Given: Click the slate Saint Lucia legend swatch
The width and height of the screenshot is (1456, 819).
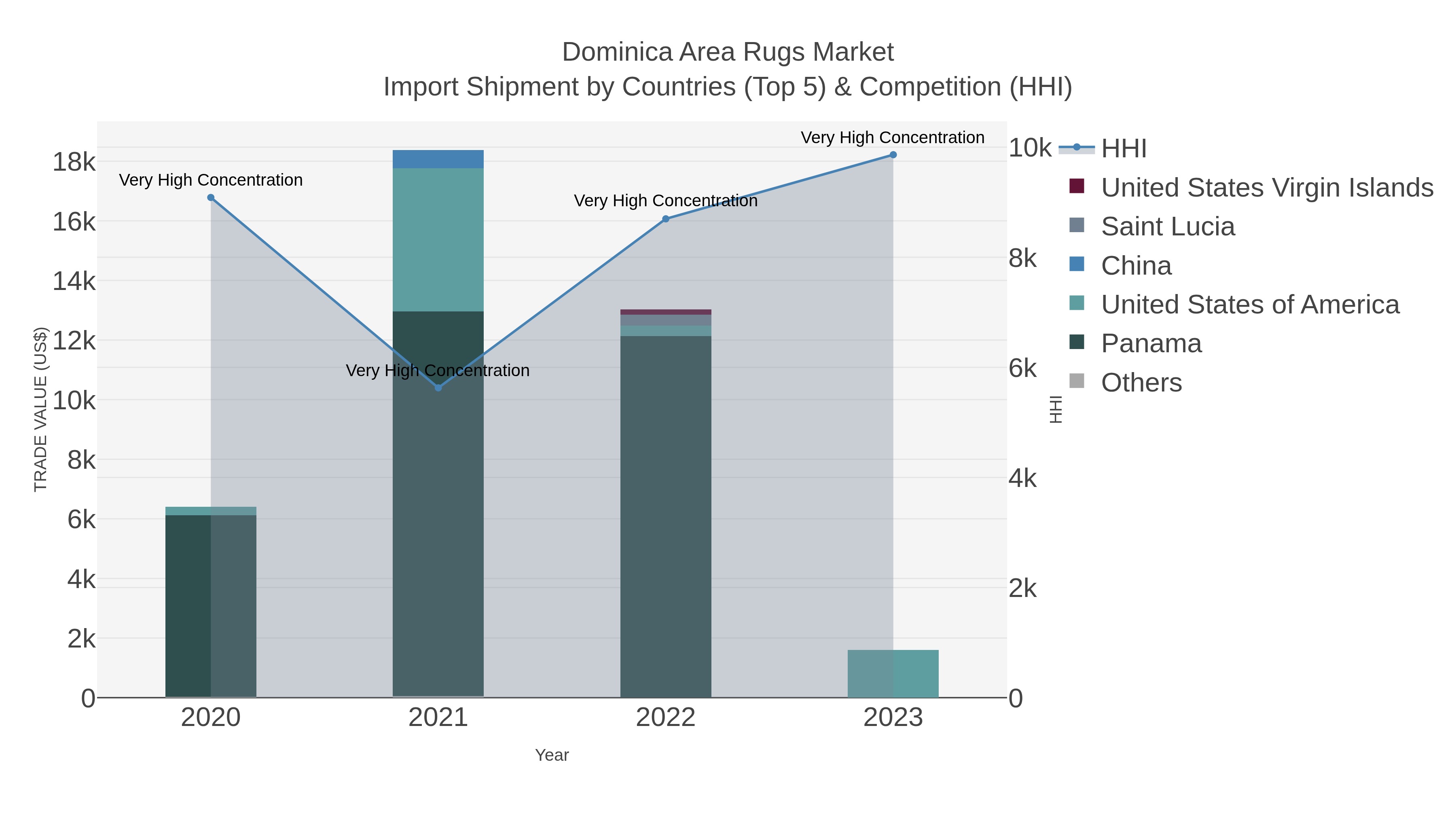Looking at the screenshot, I should 1077,225.
